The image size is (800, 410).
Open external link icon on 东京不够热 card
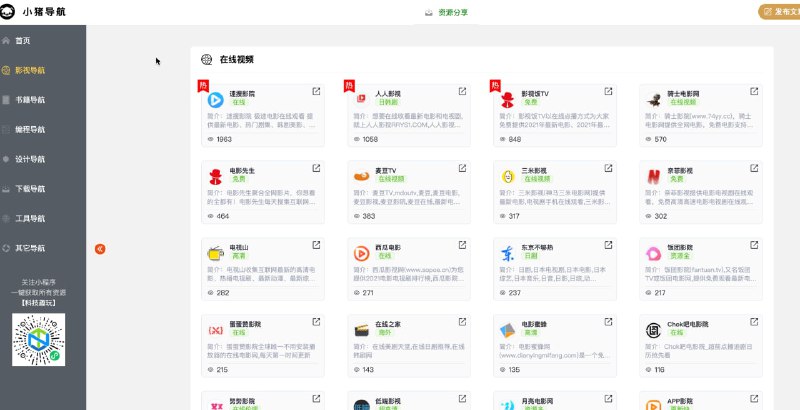coord(608,245)
